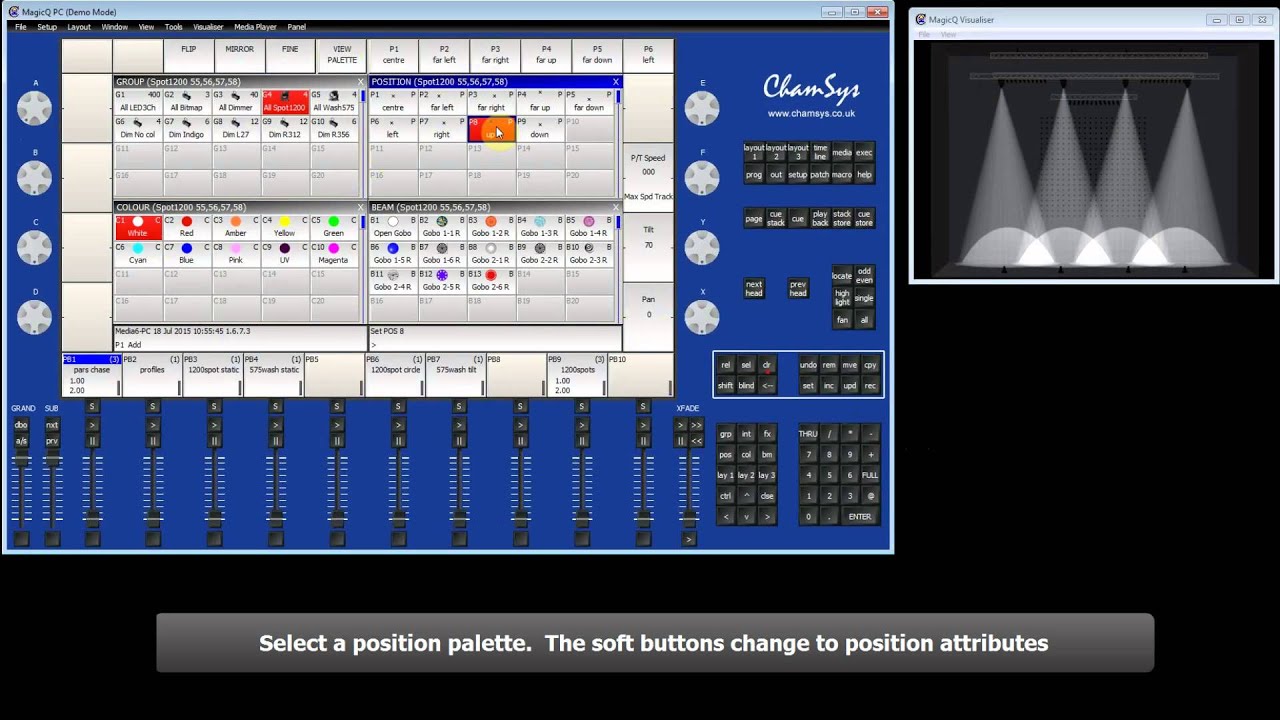This screenshot has width=1280, height=720.
Task: Click encoder wheel D
Action: (35, 317)
